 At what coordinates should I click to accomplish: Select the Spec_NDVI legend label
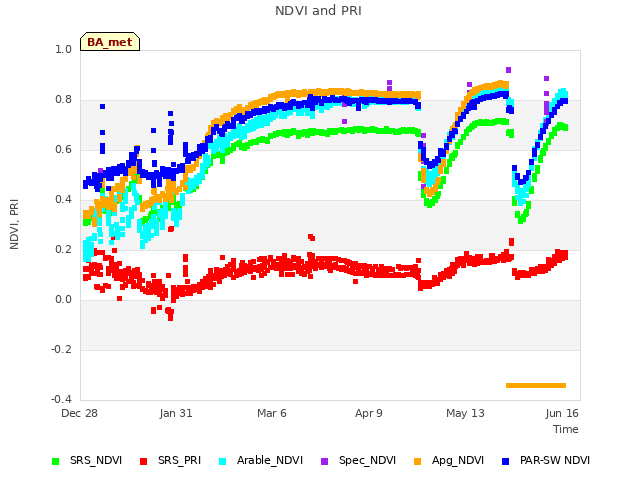[367, 460]
